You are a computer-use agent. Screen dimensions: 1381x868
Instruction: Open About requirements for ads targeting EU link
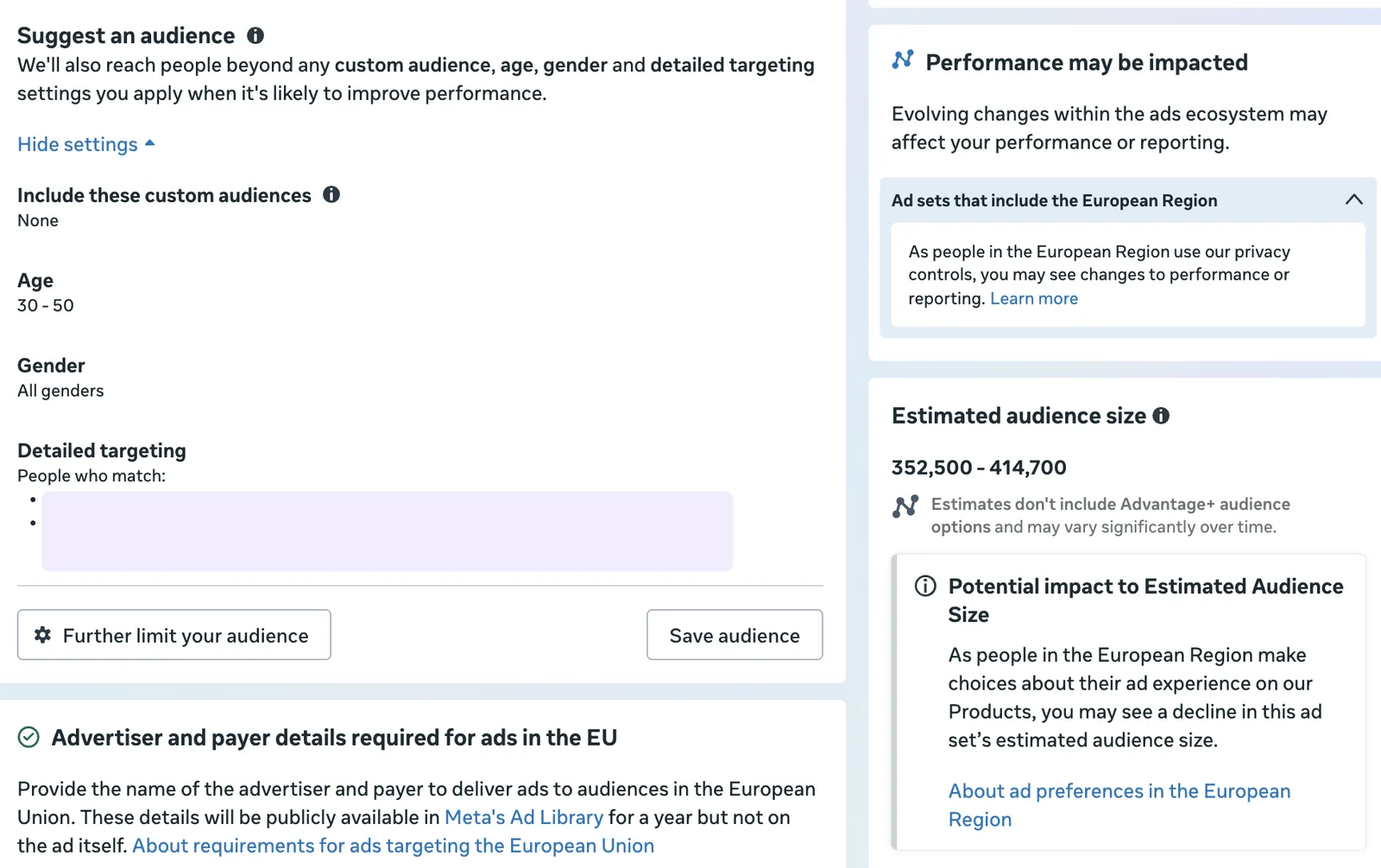pos(393,846)
